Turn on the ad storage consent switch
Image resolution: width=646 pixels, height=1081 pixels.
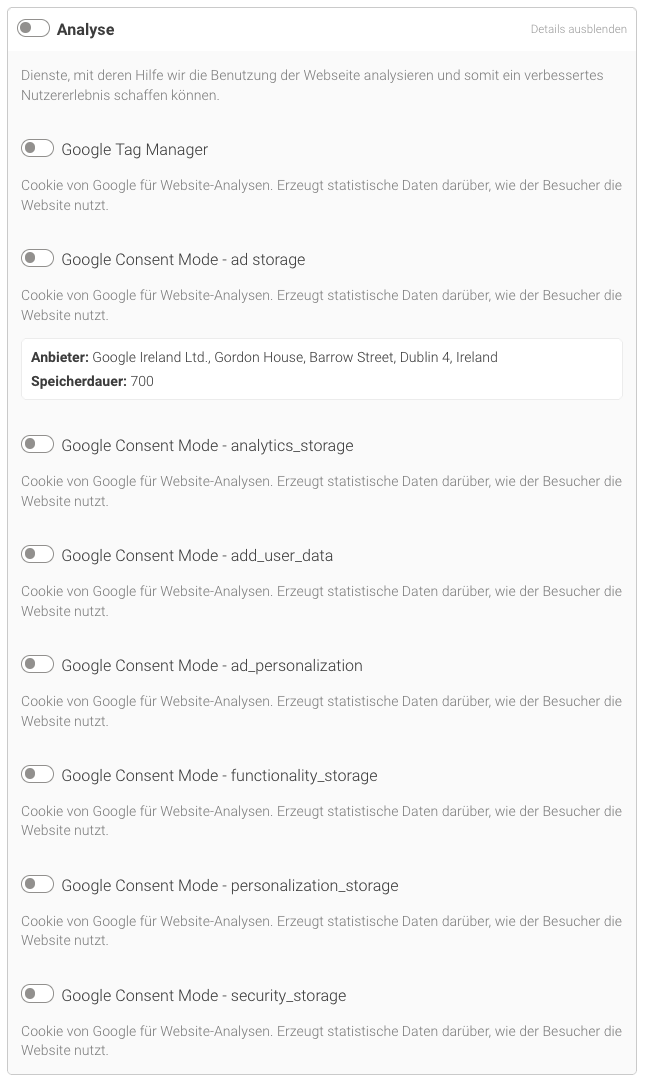tap(38, 259)
